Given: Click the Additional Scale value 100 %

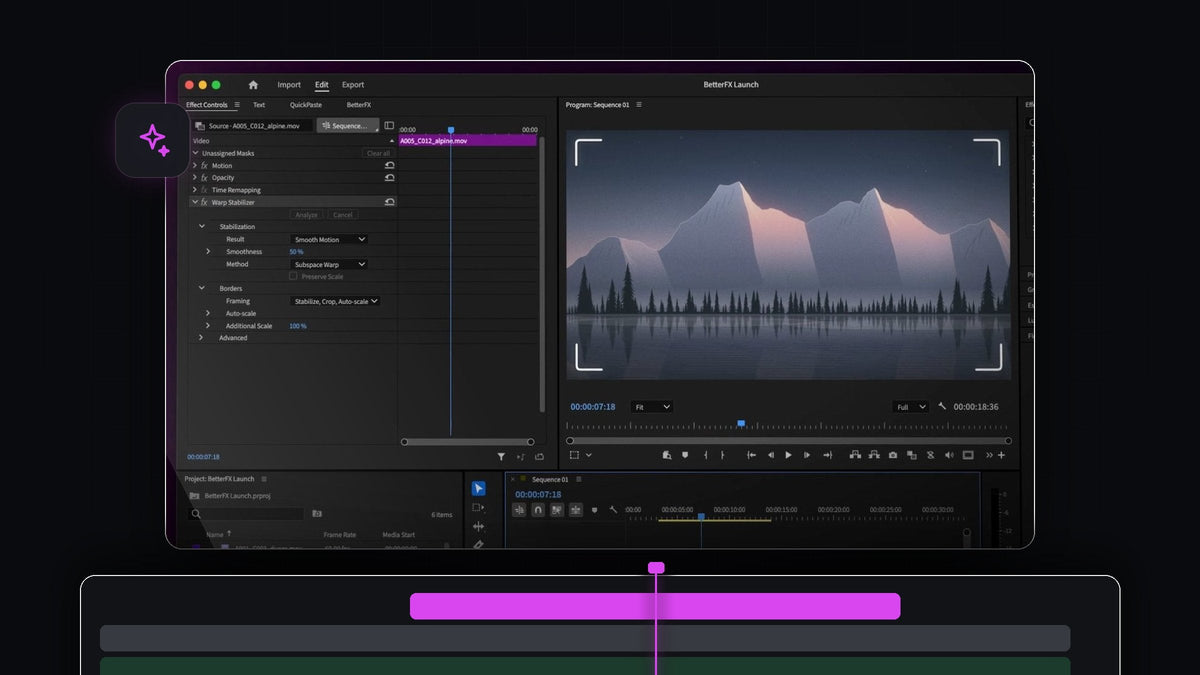Looking at the screenshot, I should pyautogui.click(x=298, y=326).
